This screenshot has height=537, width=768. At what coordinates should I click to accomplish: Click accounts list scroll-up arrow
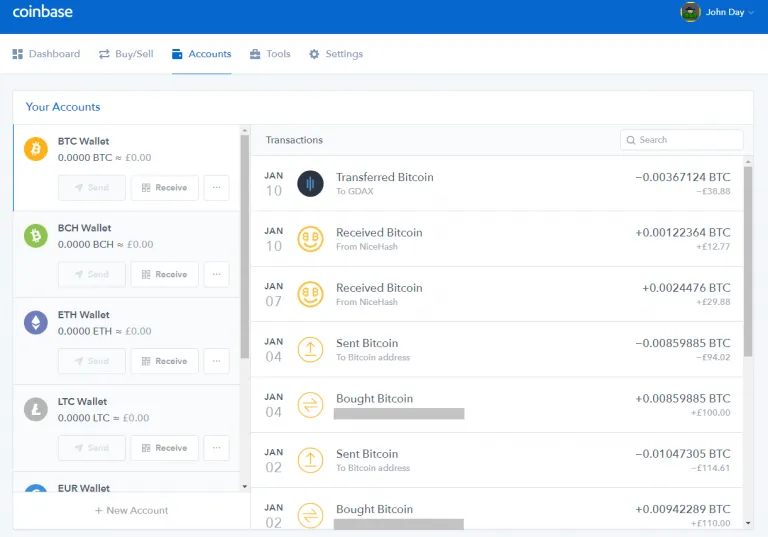coord(245,131)
